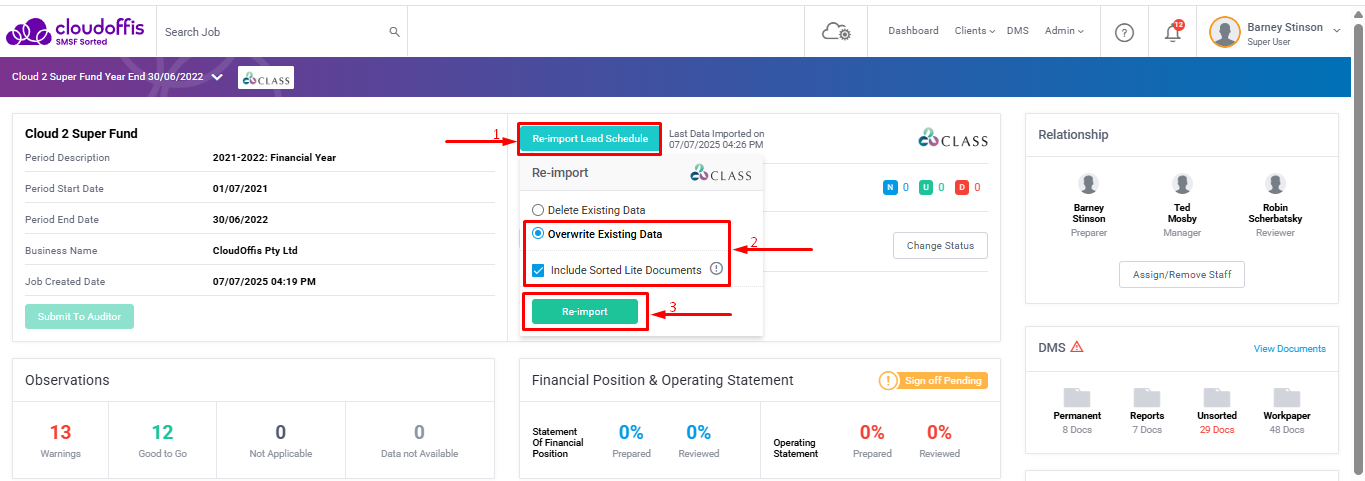
Task: Click the Job Created Date value
Action: [x=264, y=282]
